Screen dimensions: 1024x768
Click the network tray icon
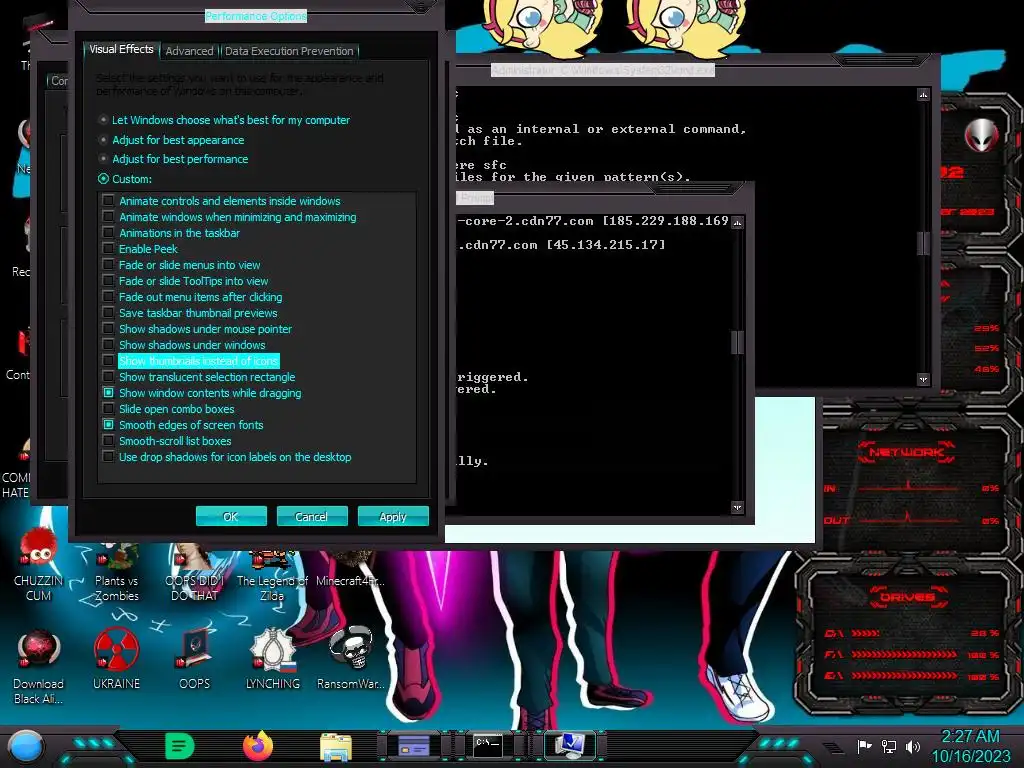(888, 746)
